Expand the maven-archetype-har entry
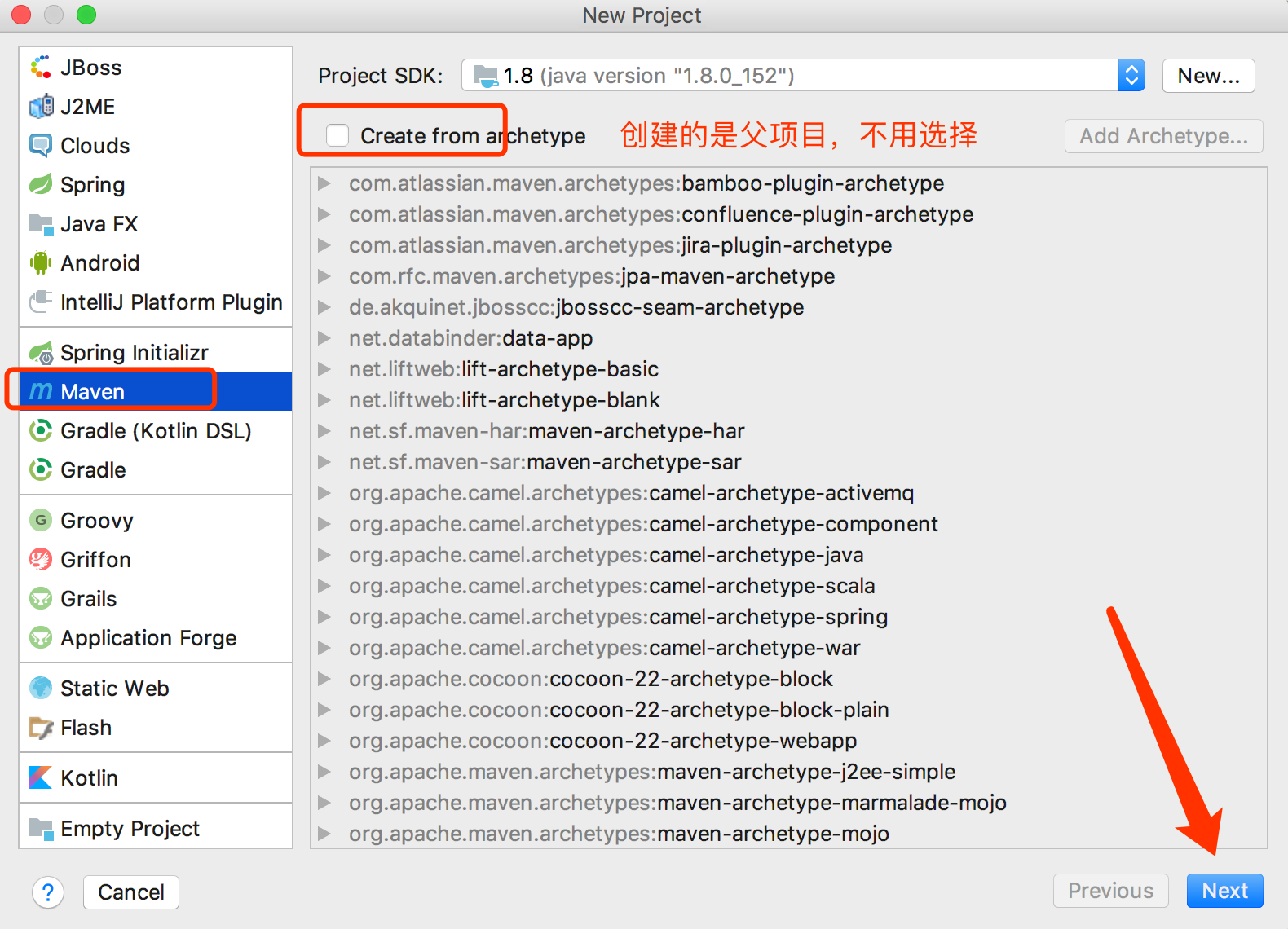Screen dimensions: 1288x929 (324, 431)
